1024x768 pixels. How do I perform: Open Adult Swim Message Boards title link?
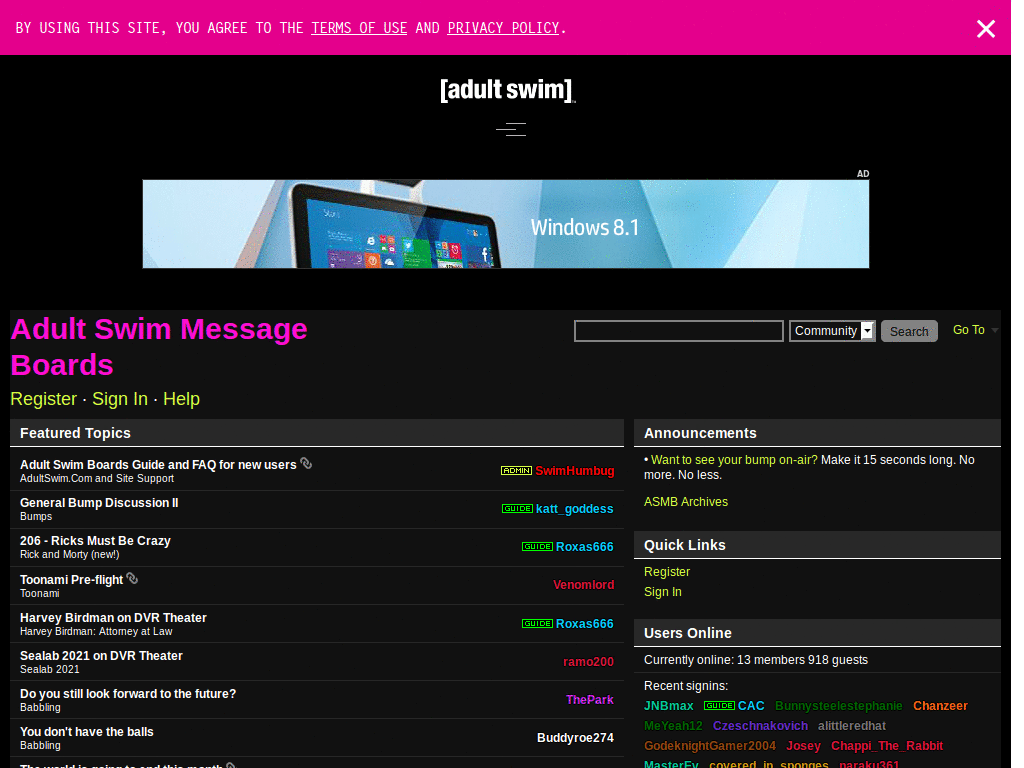tap(159, 347)
